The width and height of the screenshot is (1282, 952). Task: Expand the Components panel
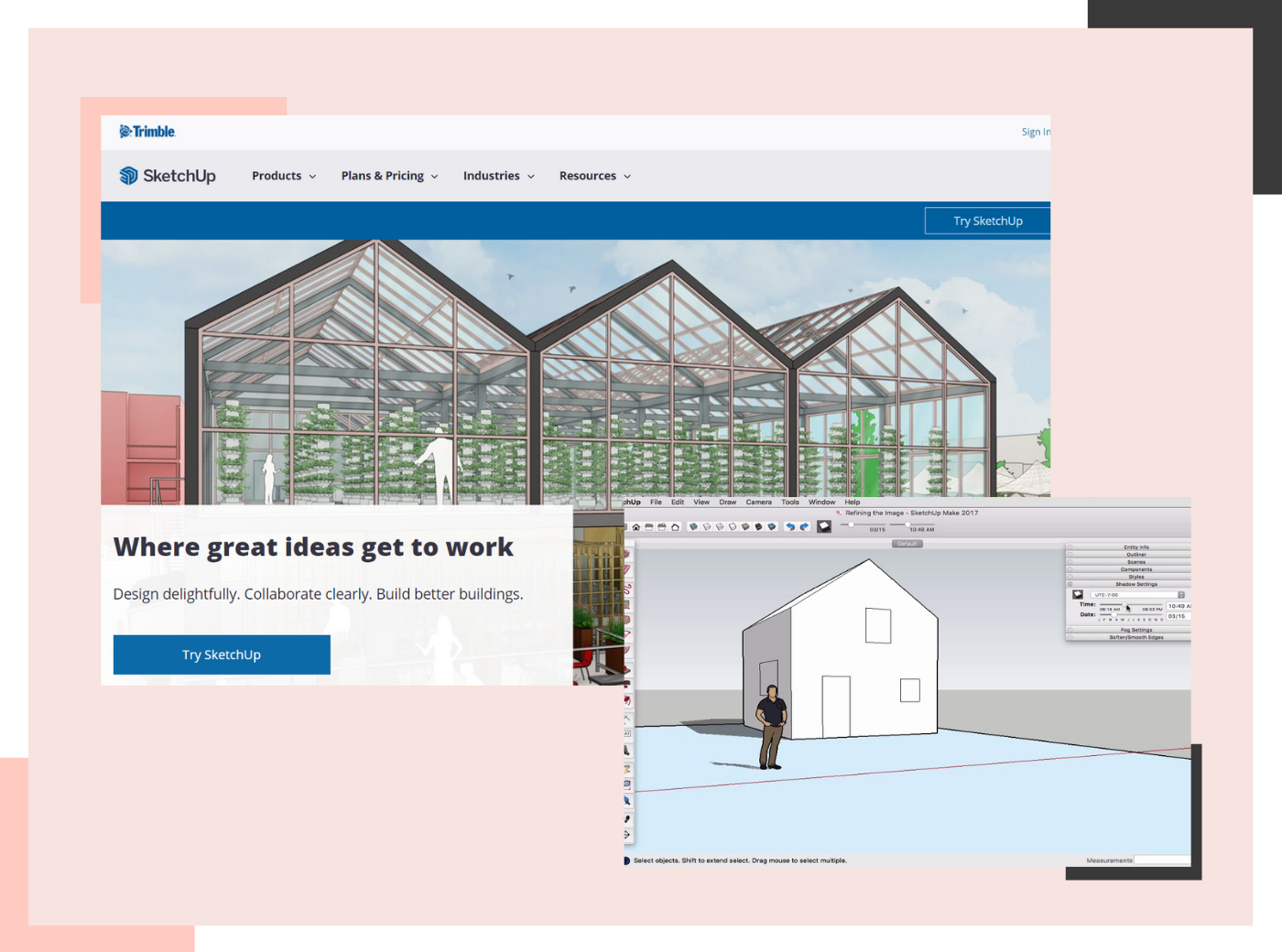tap(1136, 569)
